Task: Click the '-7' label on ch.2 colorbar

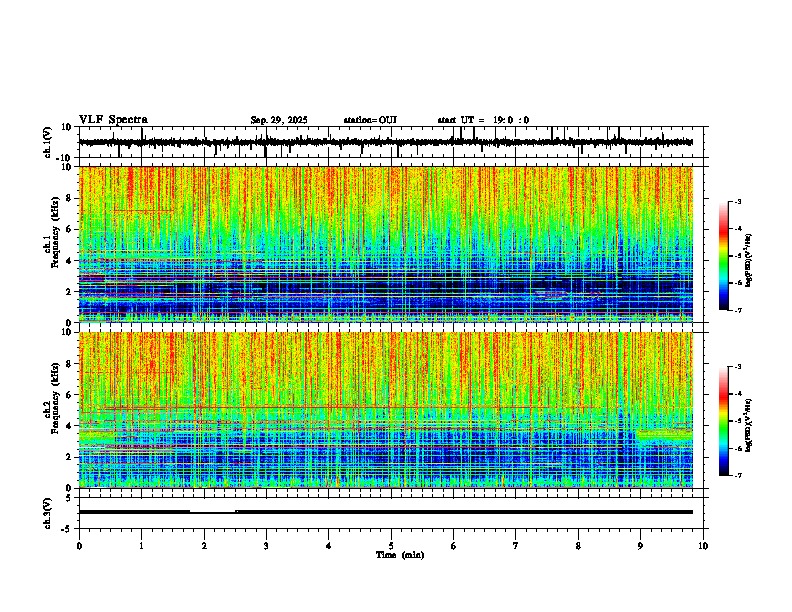Action: click(737, 476)
